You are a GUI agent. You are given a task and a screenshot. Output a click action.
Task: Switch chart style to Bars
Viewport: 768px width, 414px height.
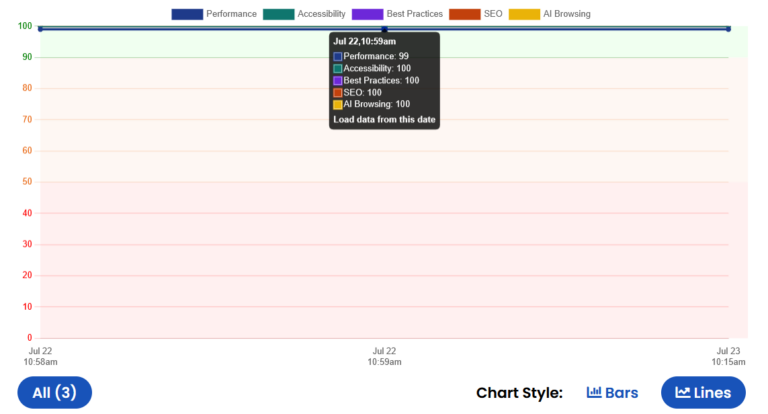612,392
